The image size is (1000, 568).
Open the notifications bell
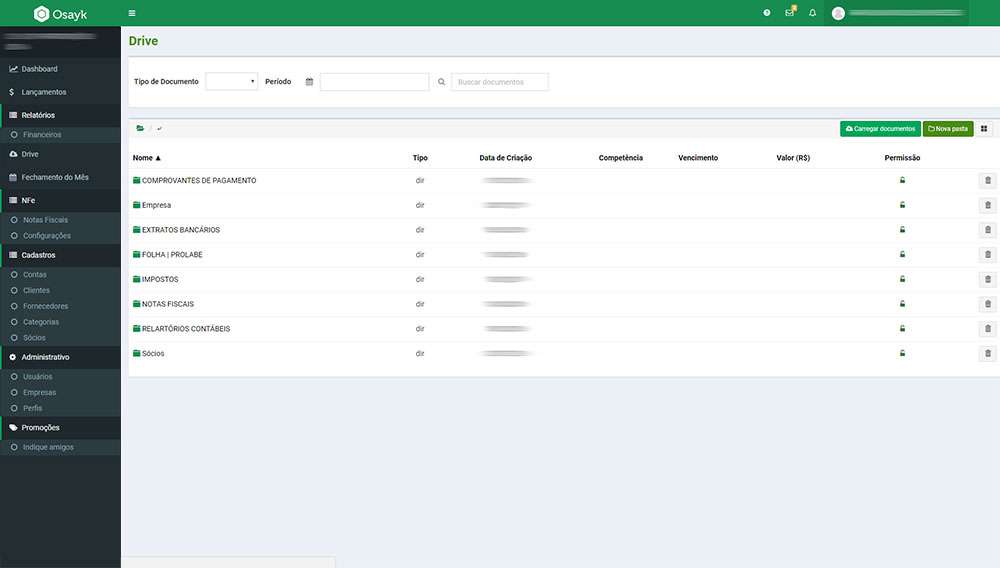tap(812, 13)
